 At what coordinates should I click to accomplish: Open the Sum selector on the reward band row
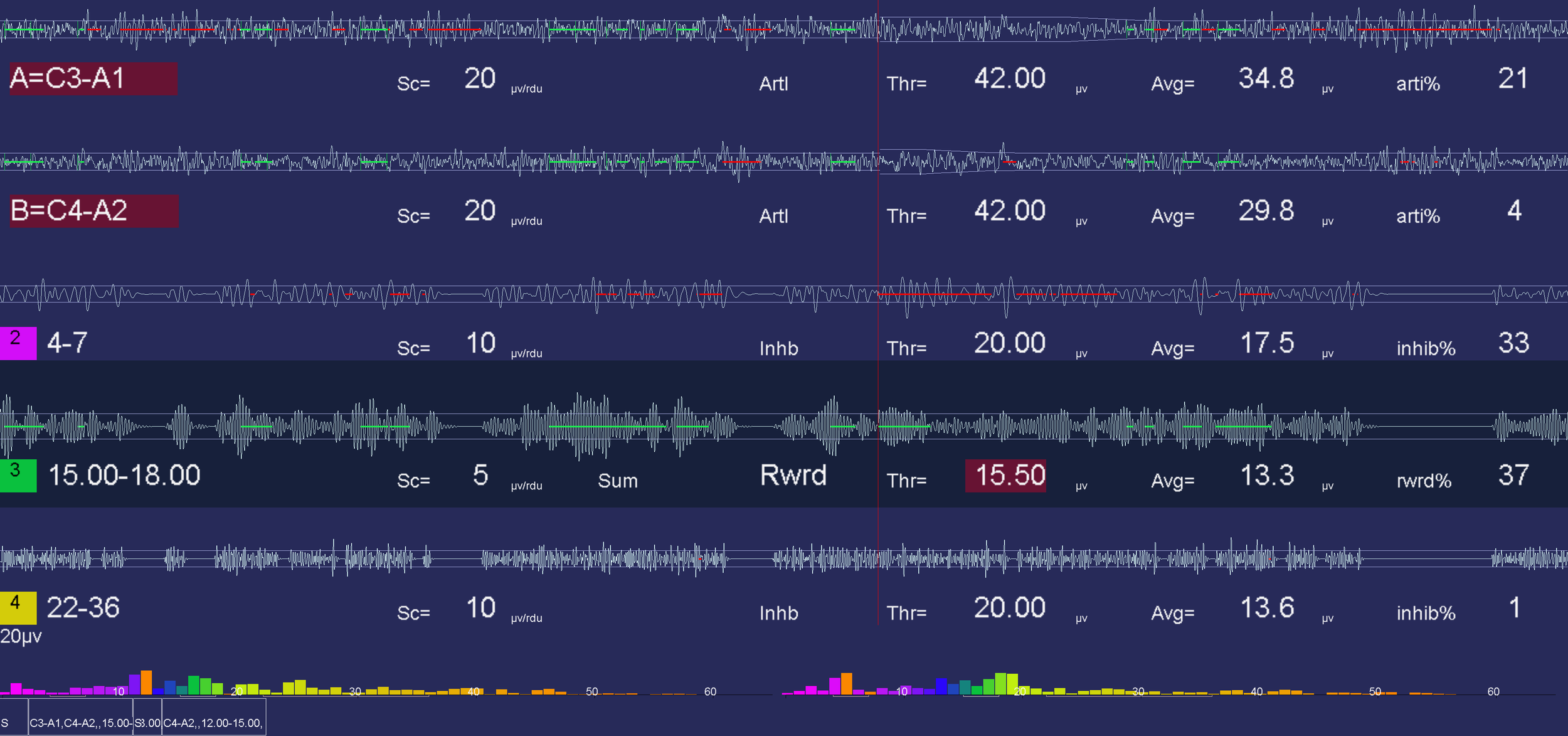pos(617,481)
